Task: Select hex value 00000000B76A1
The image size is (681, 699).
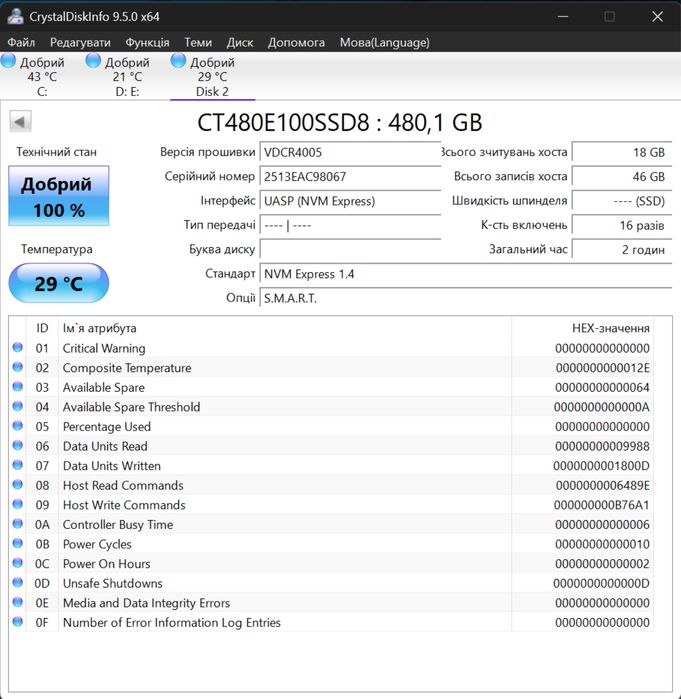Action: click(x=602, y=505)
